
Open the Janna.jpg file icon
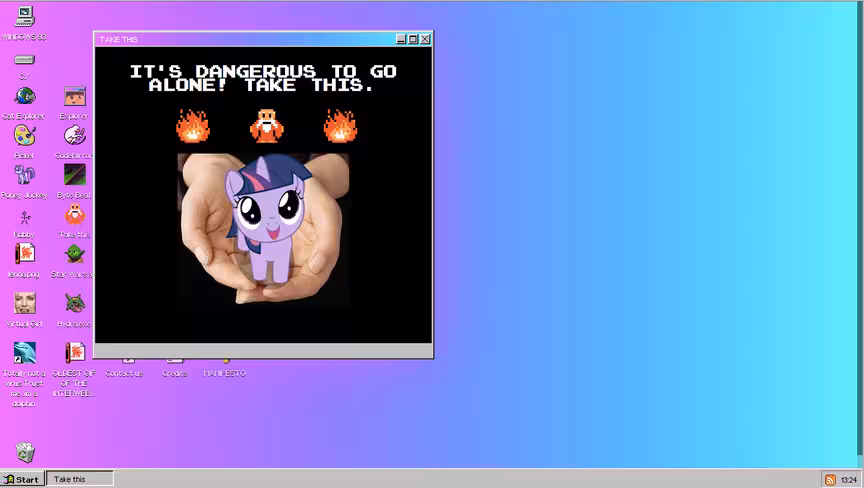(24, 254)
